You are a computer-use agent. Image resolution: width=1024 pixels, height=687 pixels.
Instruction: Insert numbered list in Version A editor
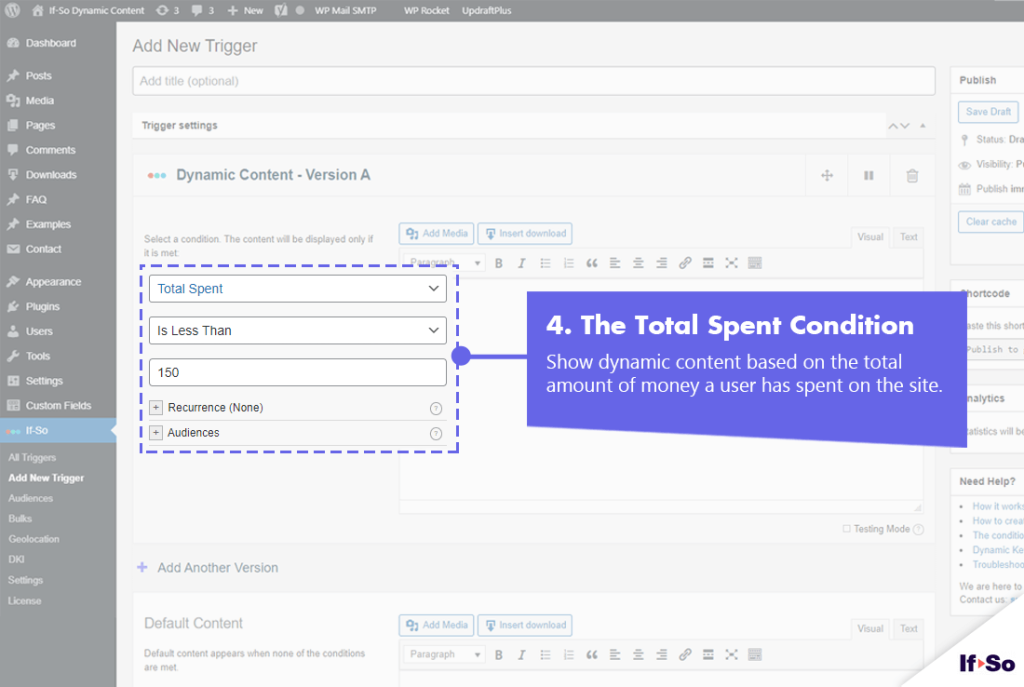click(x=569, y=263)
